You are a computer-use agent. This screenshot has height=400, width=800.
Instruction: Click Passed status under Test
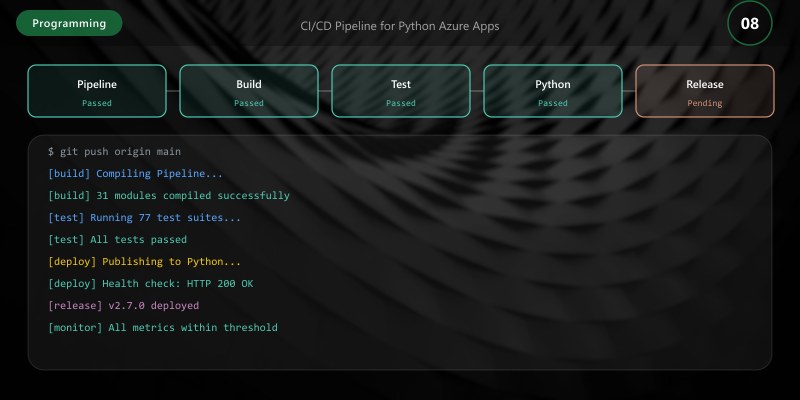pos(401,103)
